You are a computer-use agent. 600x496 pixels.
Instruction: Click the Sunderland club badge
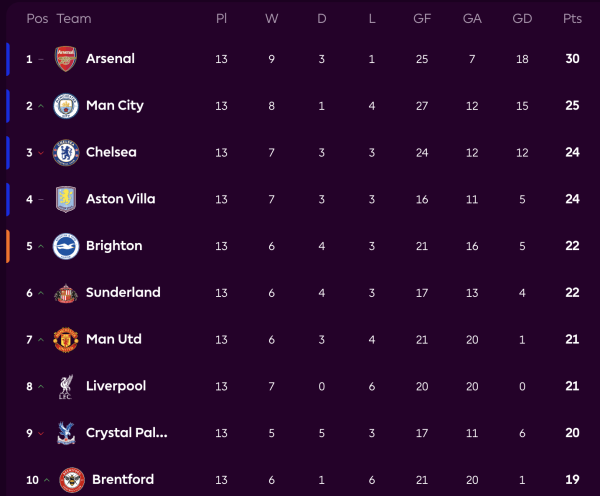coord(66,293)
